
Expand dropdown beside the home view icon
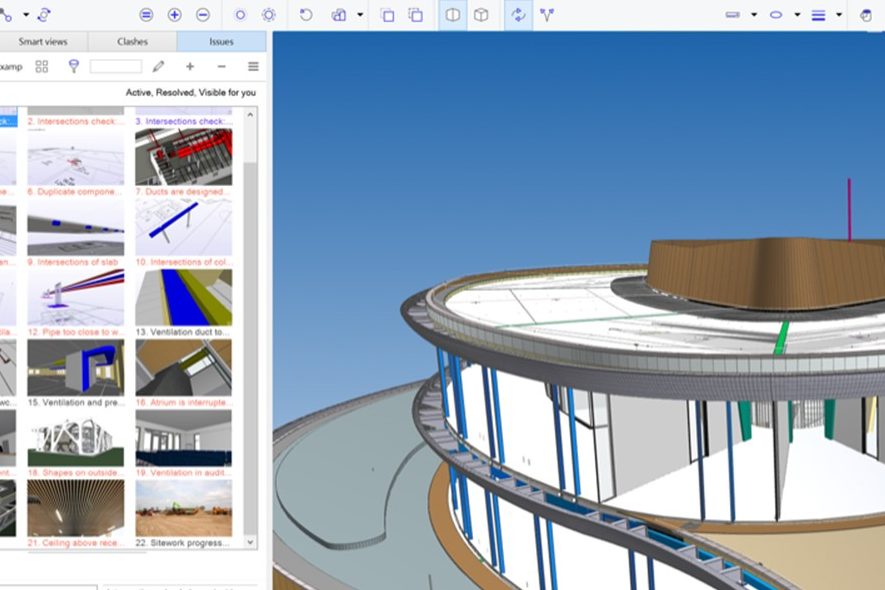pyautogui.click(x=360, y=15)
